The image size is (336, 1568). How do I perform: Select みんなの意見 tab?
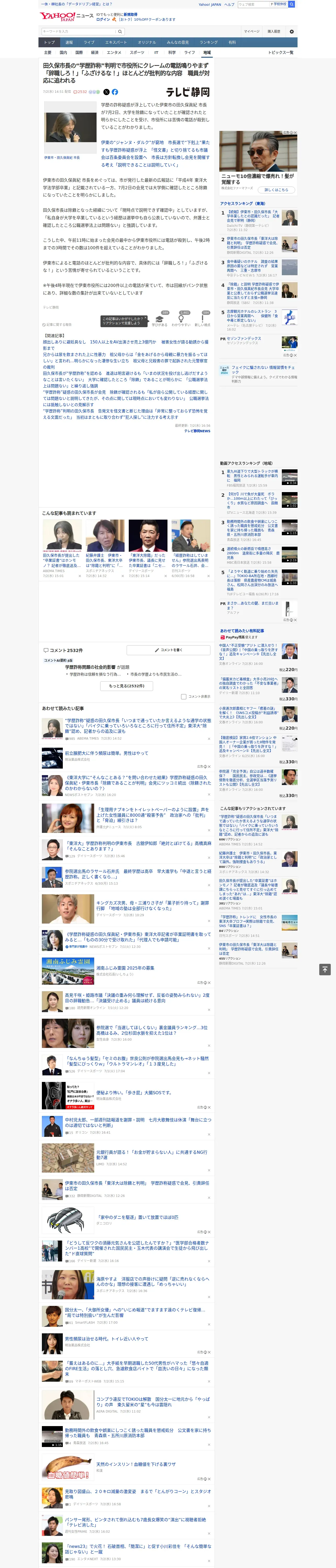tap(178, 43)
